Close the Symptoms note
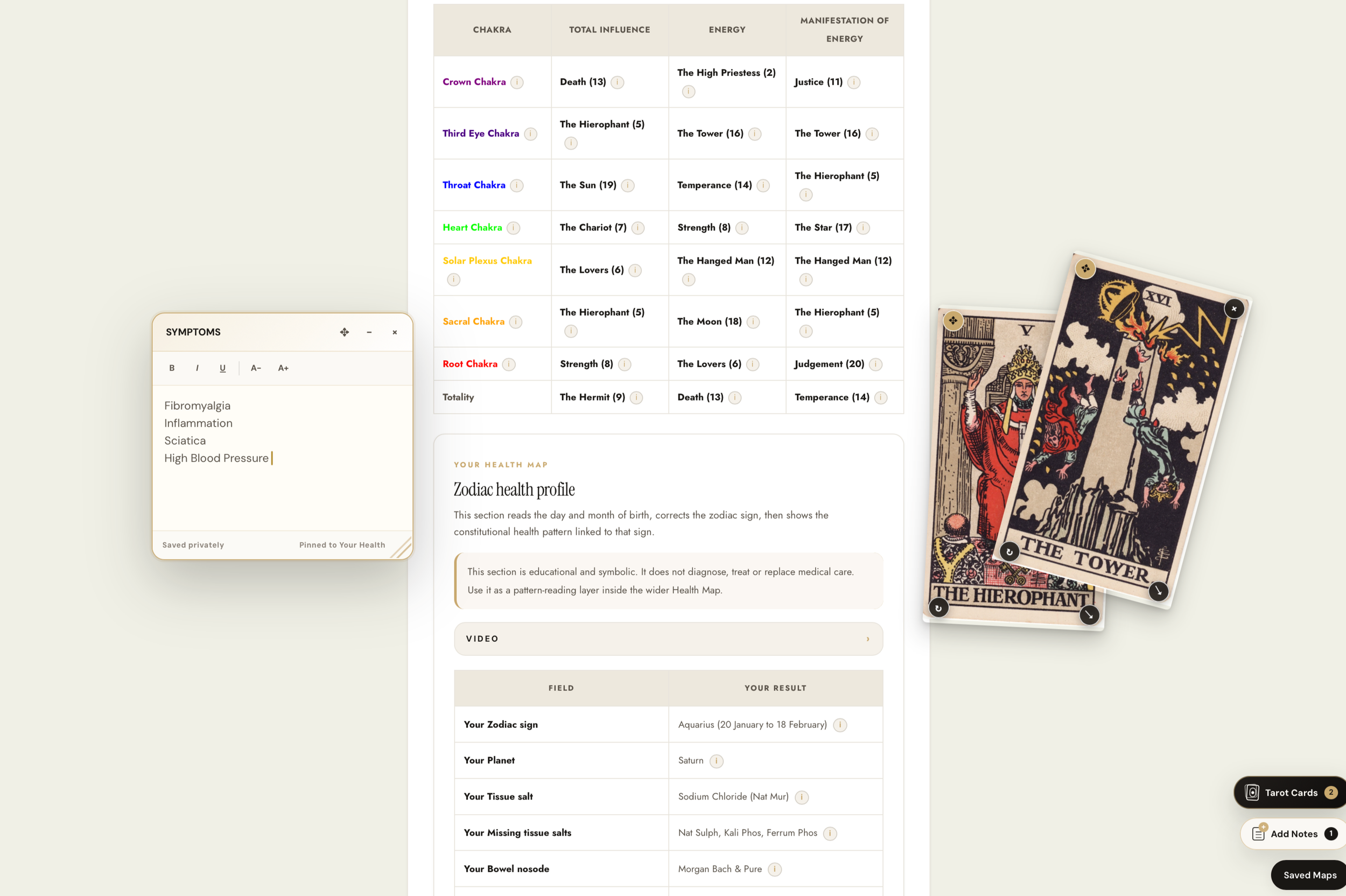This screenshot has height=896, width=1346. pyautogui.click(x=394, y=332)
